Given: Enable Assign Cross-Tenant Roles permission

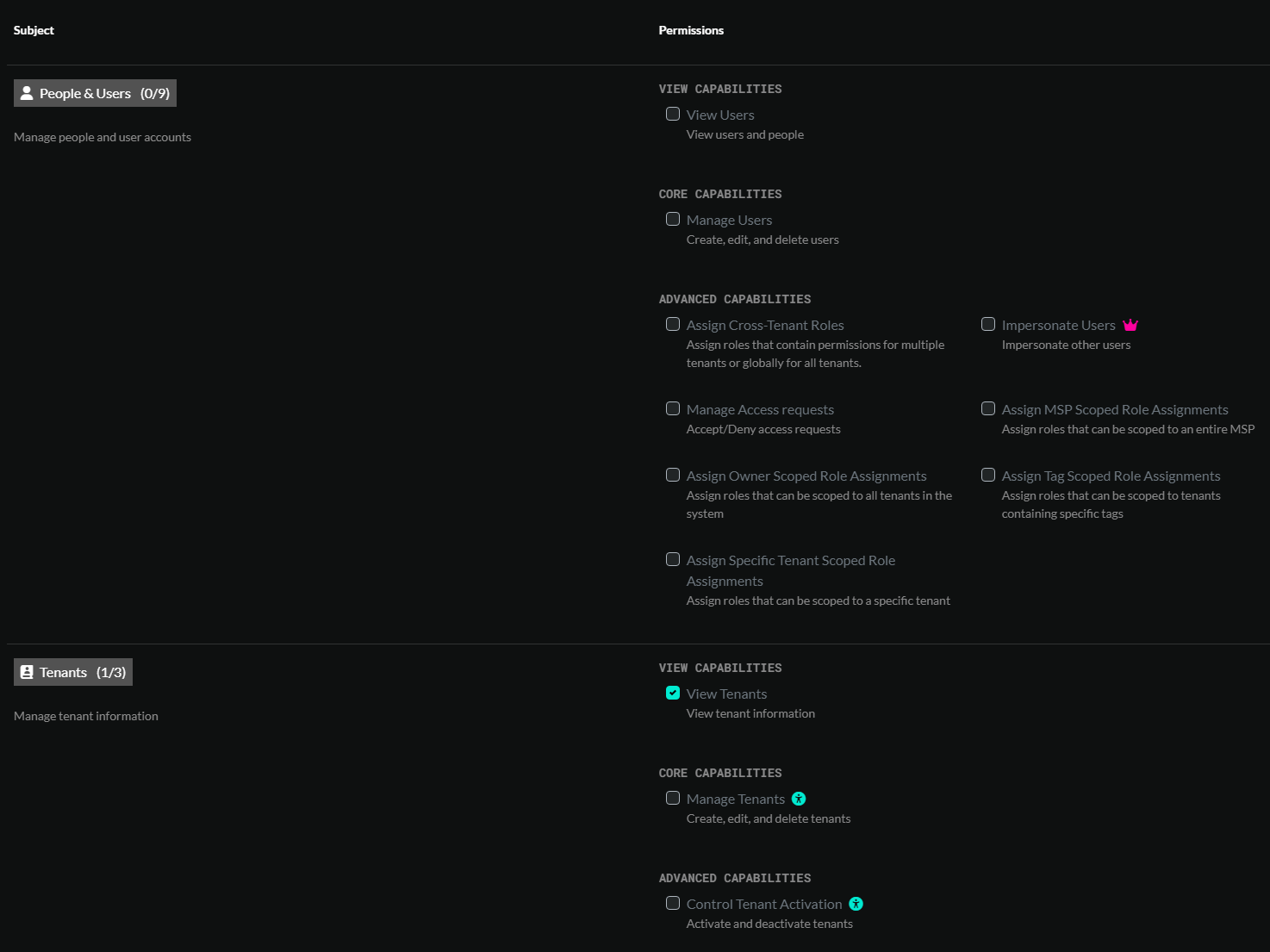Looking at the screenshot, I should tap(673, 324).
